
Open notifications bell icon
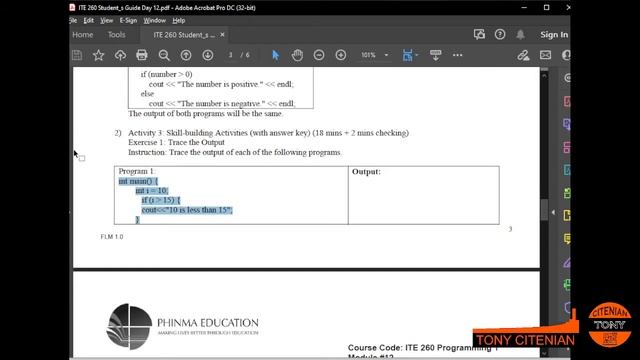pos(520,35)
